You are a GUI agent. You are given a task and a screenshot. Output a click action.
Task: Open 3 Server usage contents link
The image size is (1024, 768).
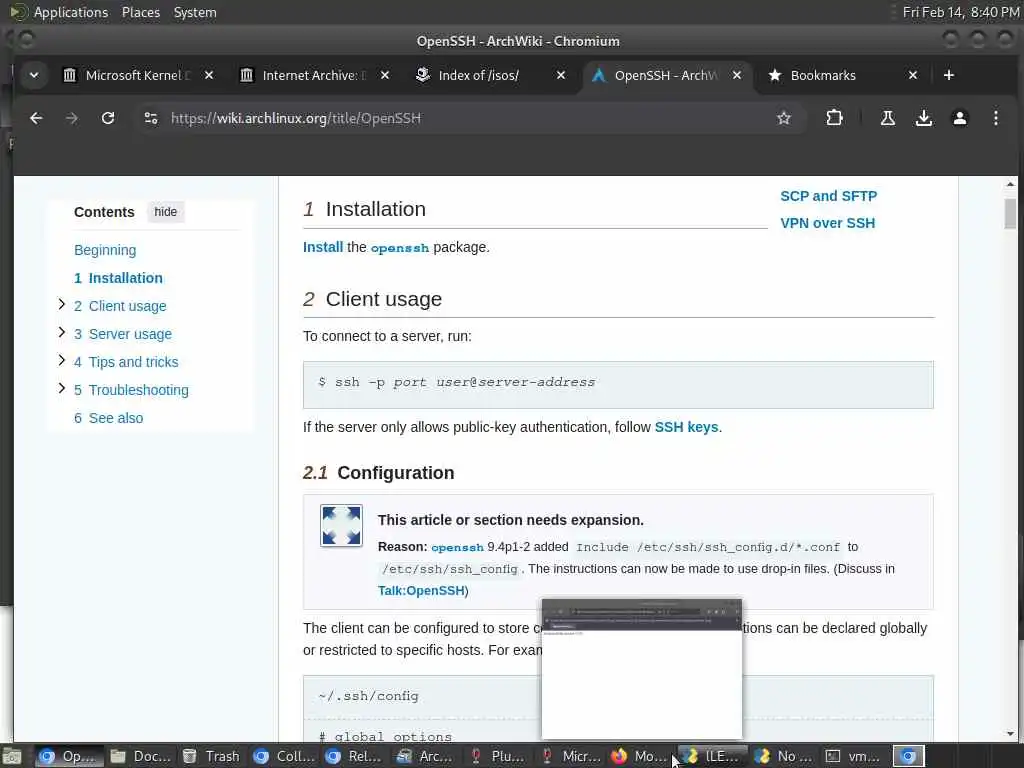pos(123,334)
